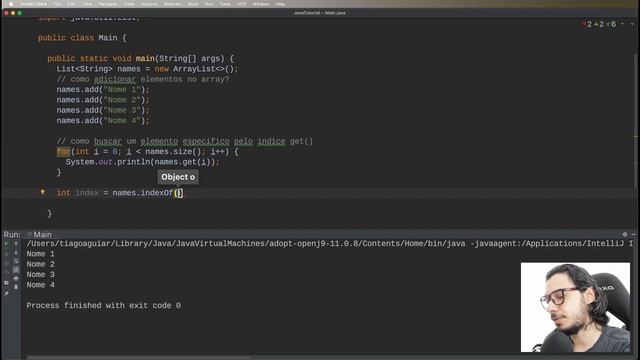Place cursor inside indexOf parentheses
The width and height of the screenshot is (640, 360).
[x=178, y=193]
